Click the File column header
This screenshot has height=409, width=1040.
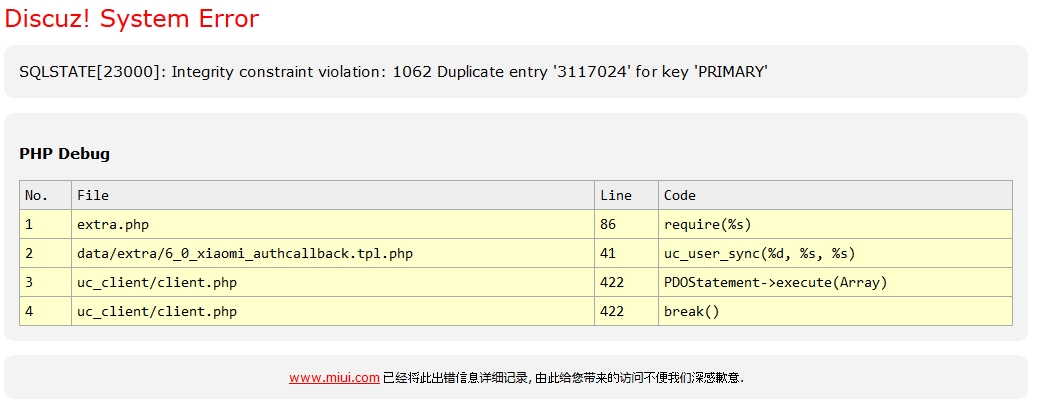click(x=93, y=195)
